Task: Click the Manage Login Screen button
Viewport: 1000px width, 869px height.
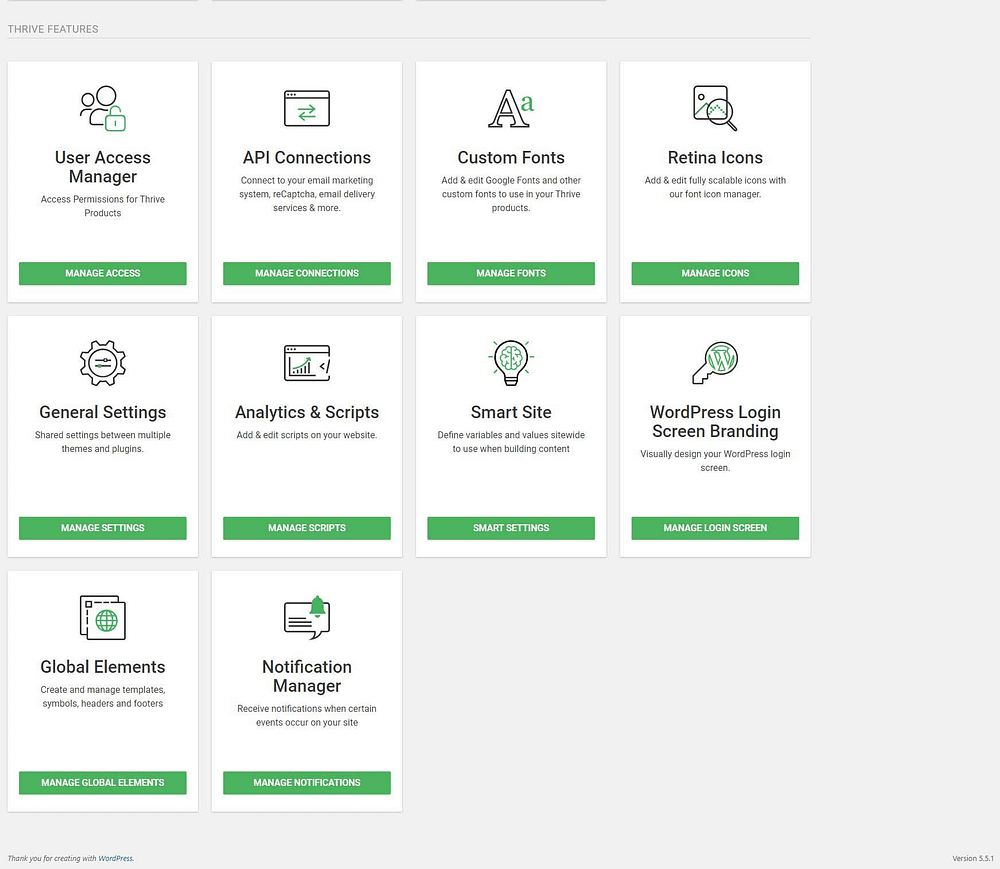Action: click(x=715, y=529)
